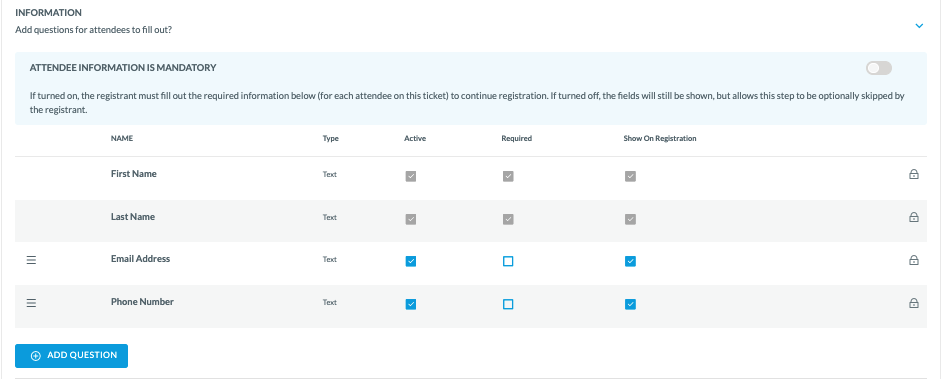Click 'Add questions for attendees to fill out?' text
The image size is (943, 379).
pyautogui.click(x=94, y=29)
